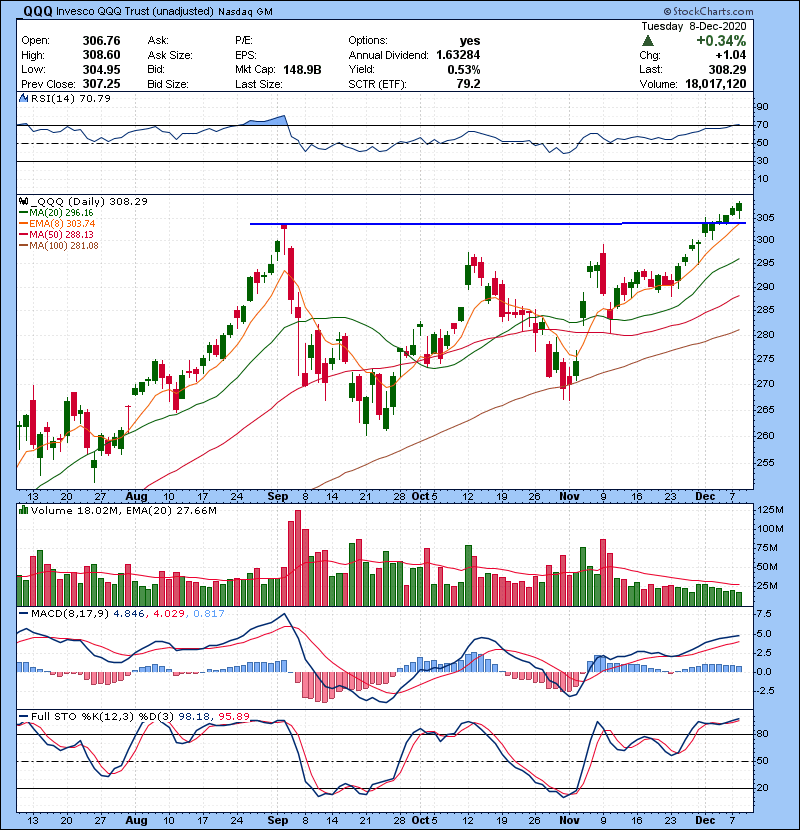The image size is (800, 830).
Task: Click the 305 price scale label
Action: pyautogui.click(x=765, y=218)
